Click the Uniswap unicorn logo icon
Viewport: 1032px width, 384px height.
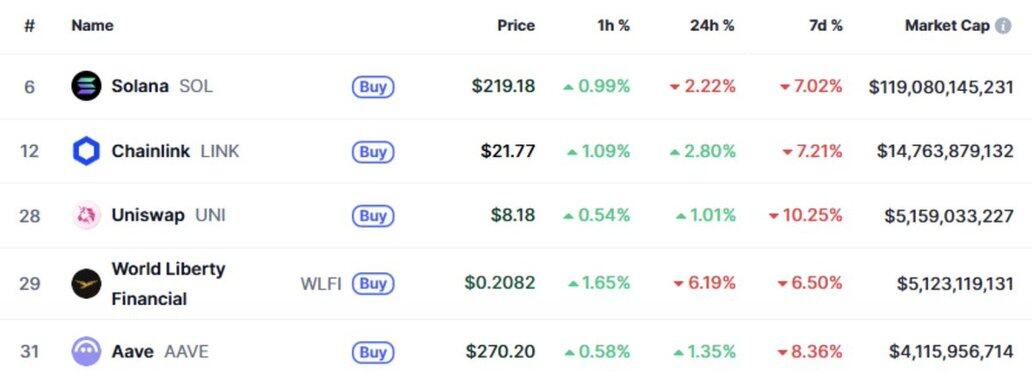point(86,216)
